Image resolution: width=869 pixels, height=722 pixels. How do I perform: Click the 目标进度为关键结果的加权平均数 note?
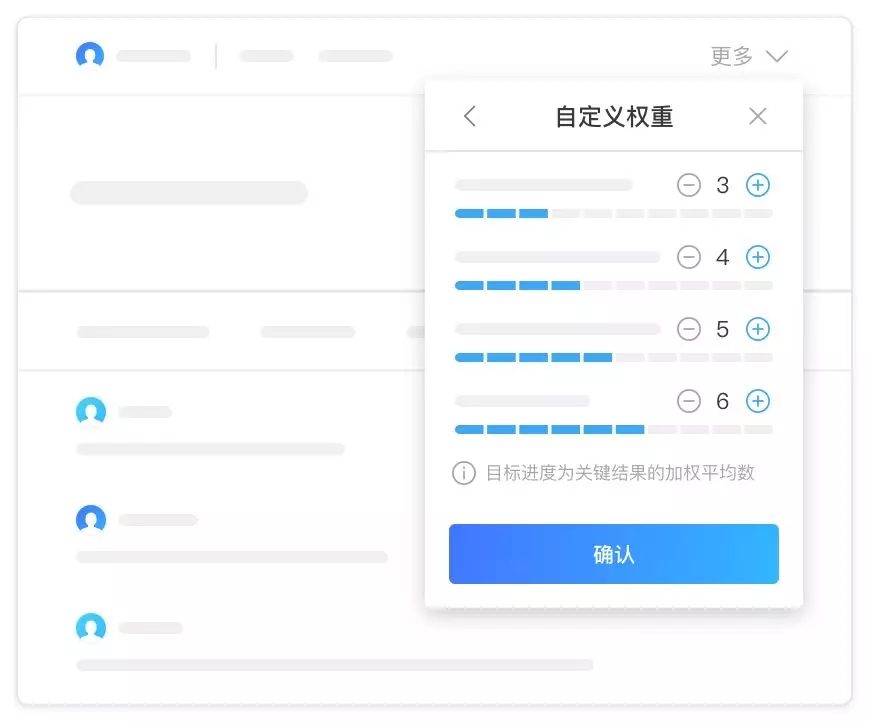pyautogui.click(x=620, y=473)
